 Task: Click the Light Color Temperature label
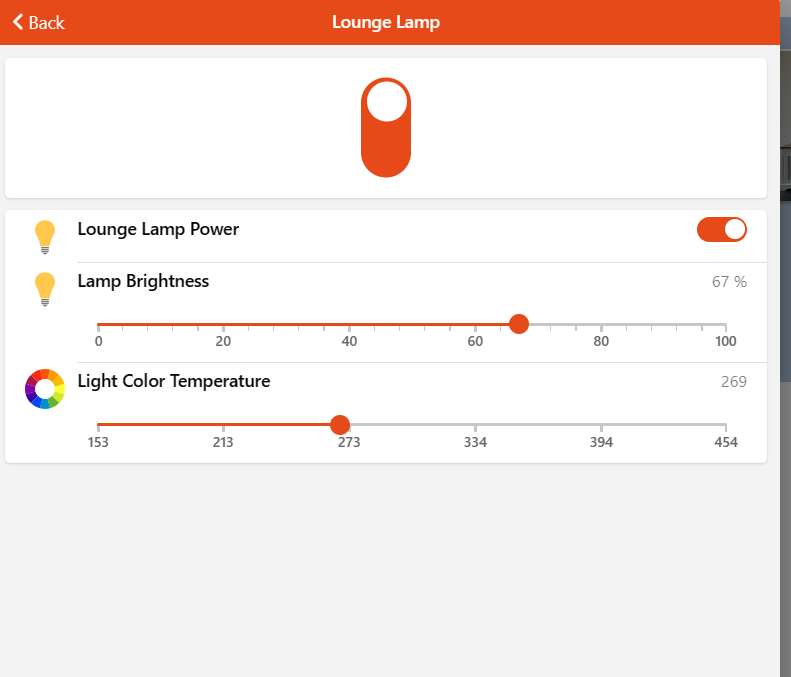tap(174, 381)
